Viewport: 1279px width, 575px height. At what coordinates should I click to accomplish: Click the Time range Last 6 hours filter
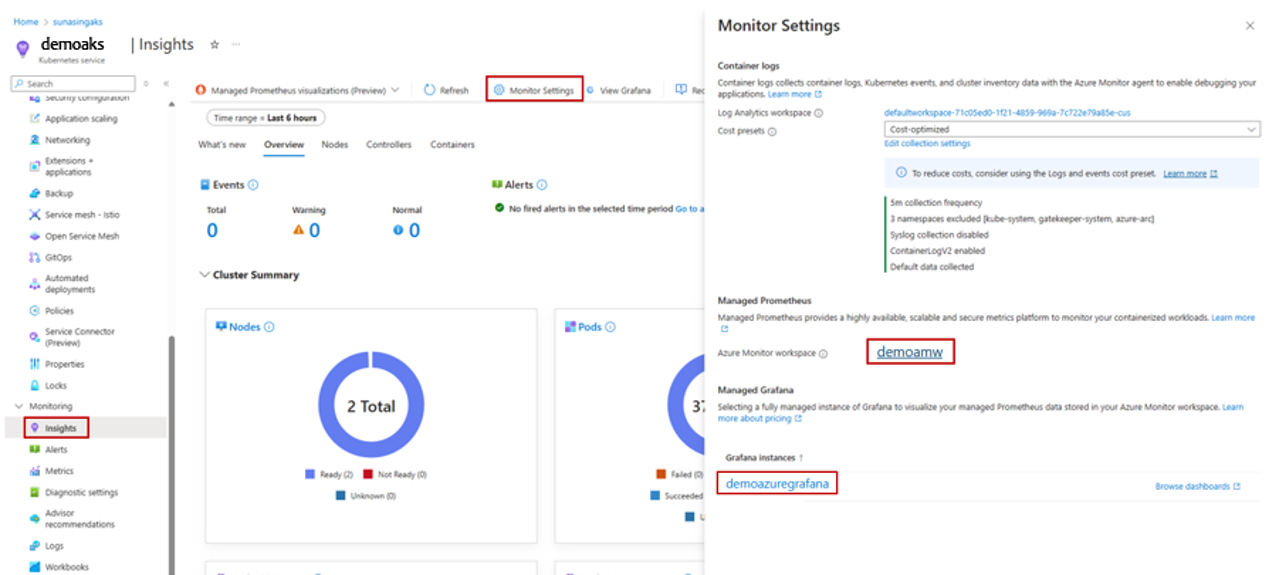tap(265, 118)
